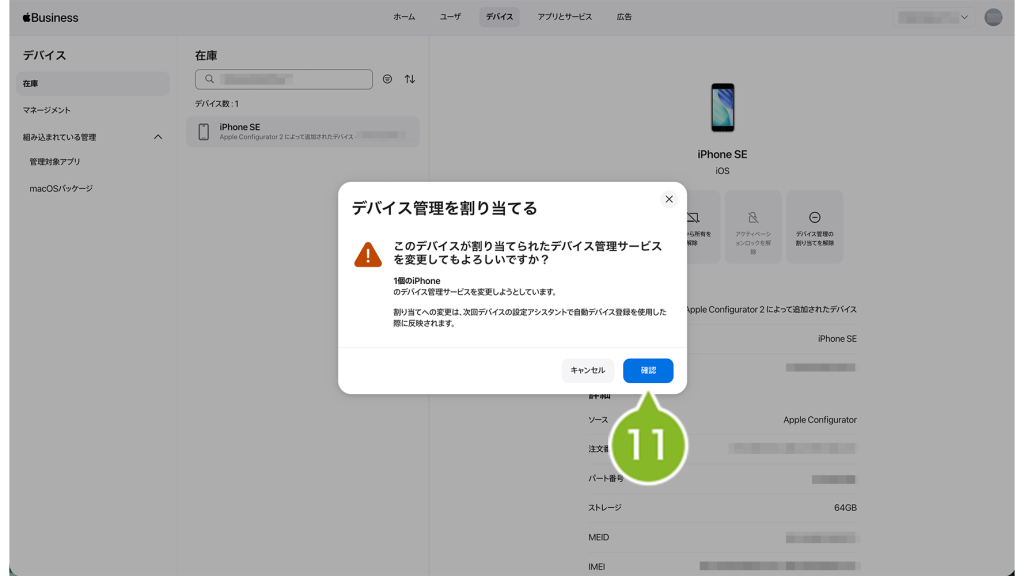This screenshot has height=576, width=1024.
Task: Collapse the 組み込まれている管理 section chevron
Action: coord(158,137)
